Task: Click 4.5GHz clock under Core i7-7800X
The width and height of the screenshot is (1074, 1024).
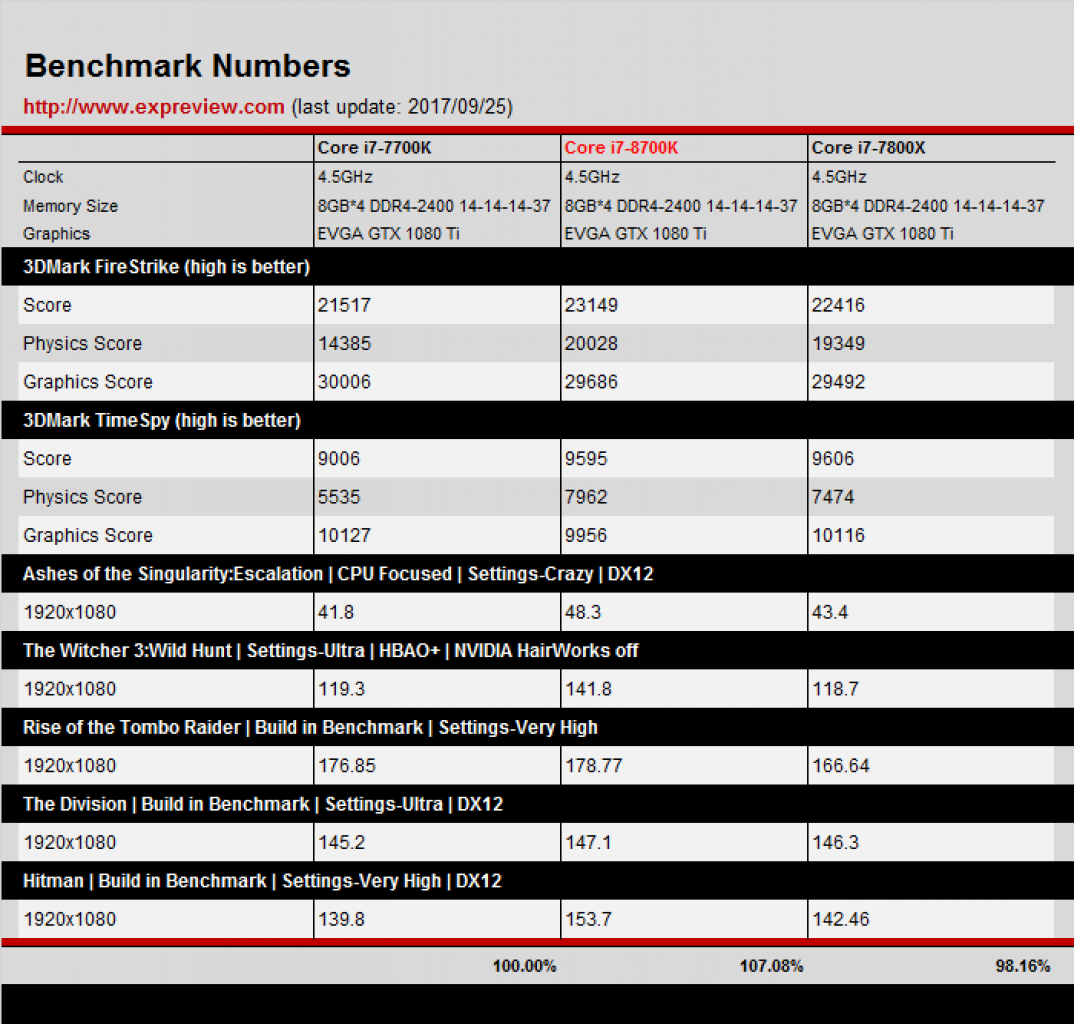Action: 839,177
